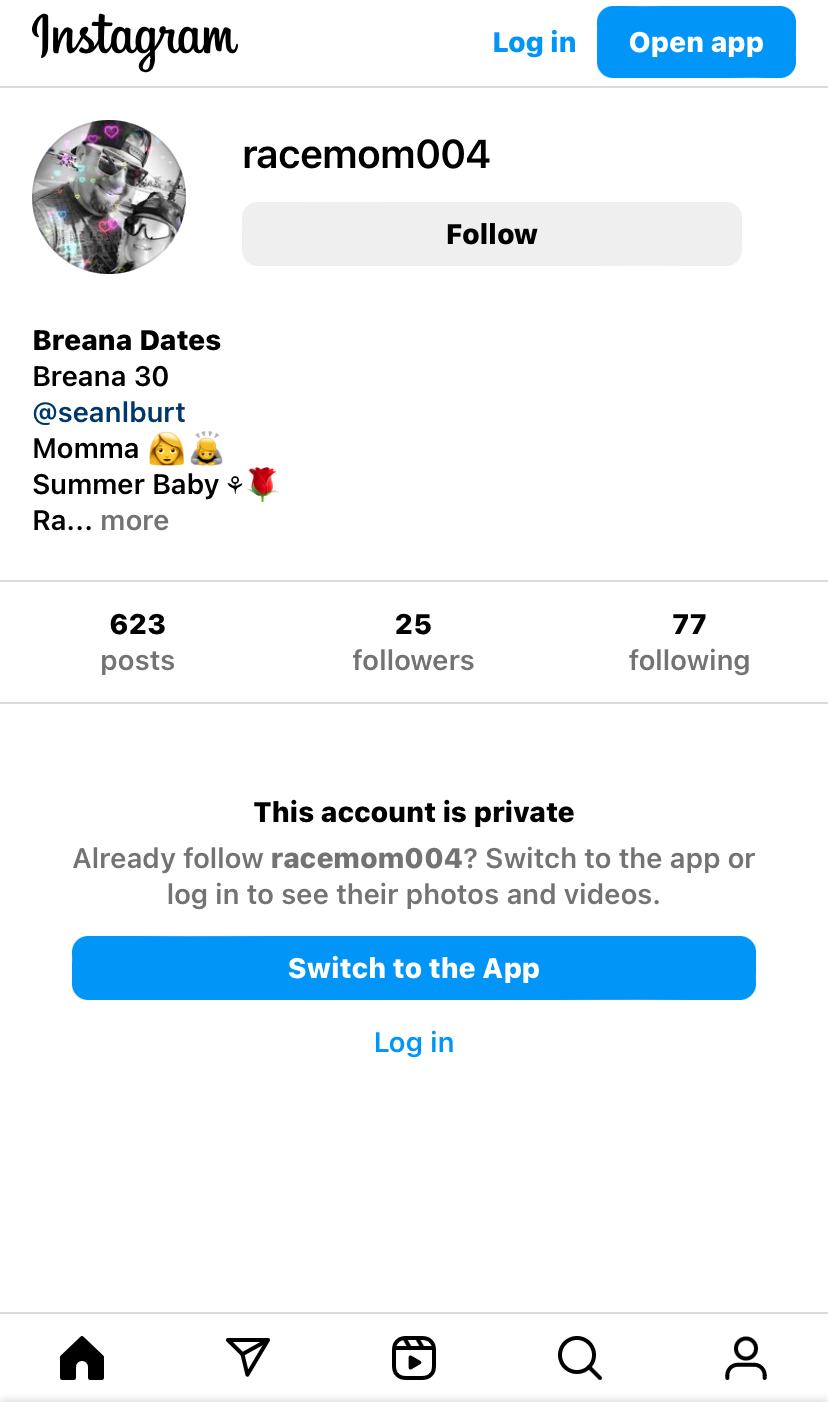Select the 623 posts stat
The height and width of the screenshot is (1402, 828).
(138, 642)
